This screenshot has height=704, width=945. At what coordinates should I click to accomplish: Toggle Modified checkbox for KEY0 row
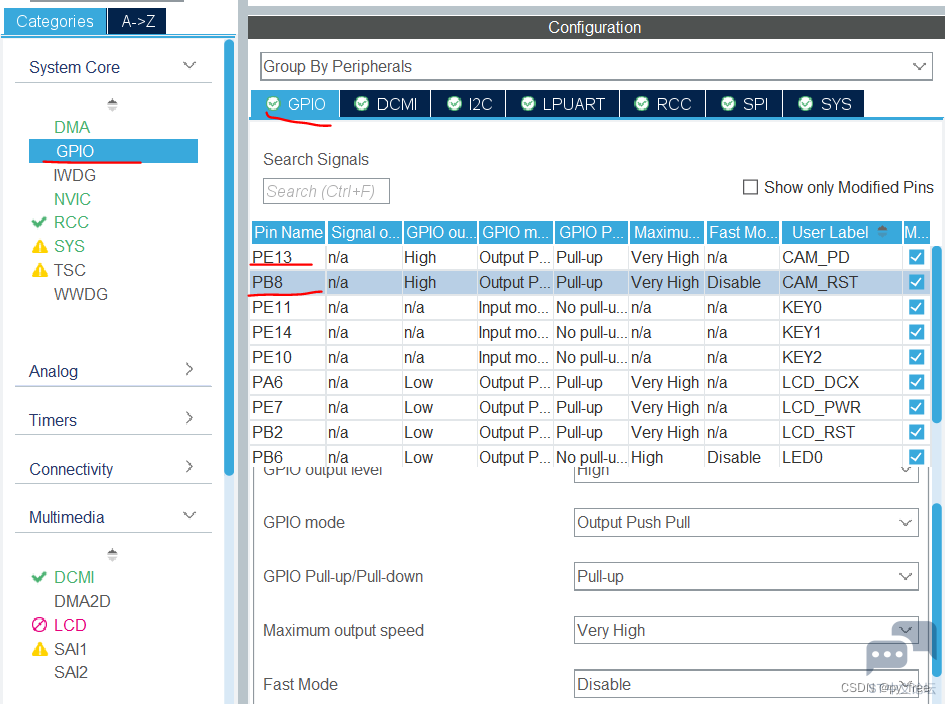pyautogui.click(x=916, y=307)
